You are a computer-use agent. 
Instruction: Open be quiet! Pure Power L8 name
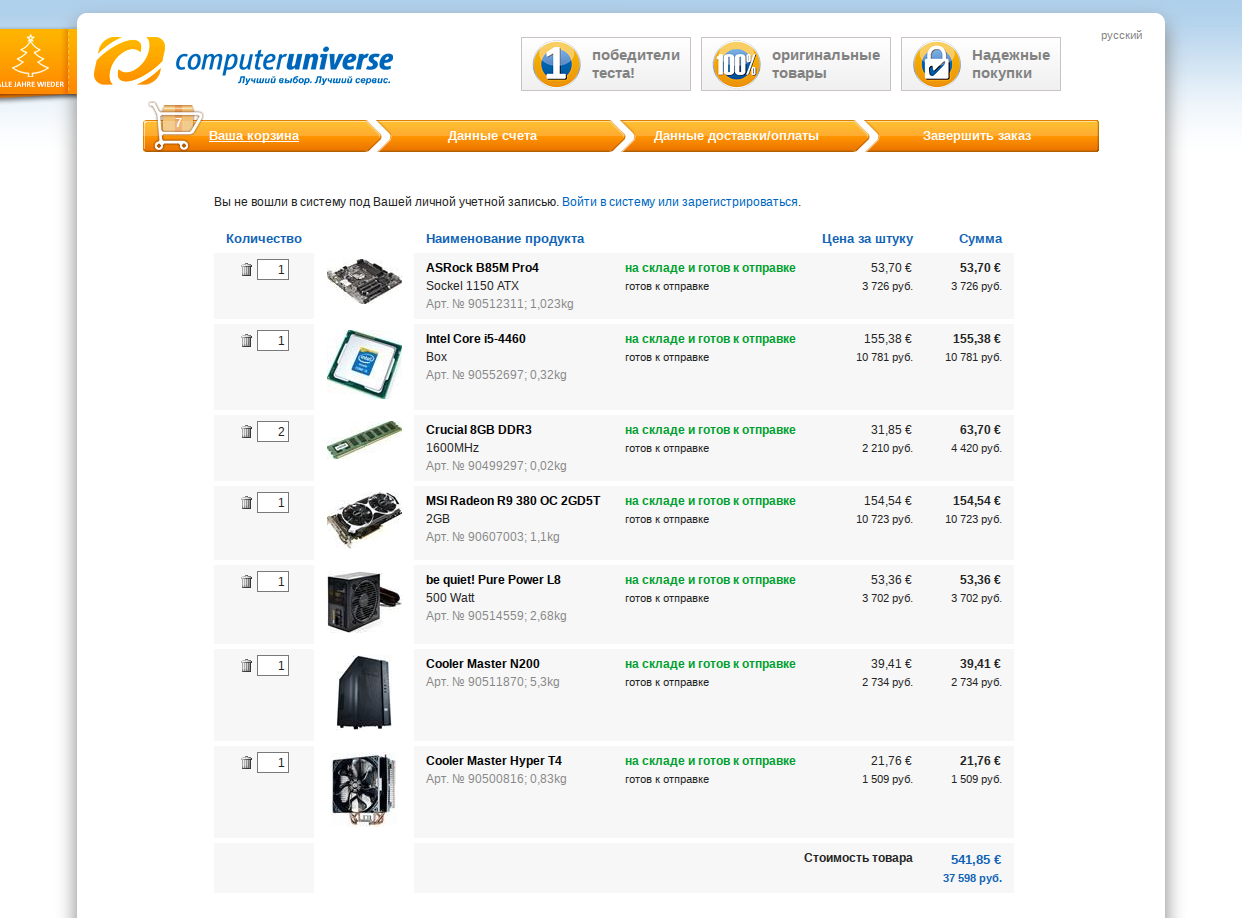click(493, 580)
